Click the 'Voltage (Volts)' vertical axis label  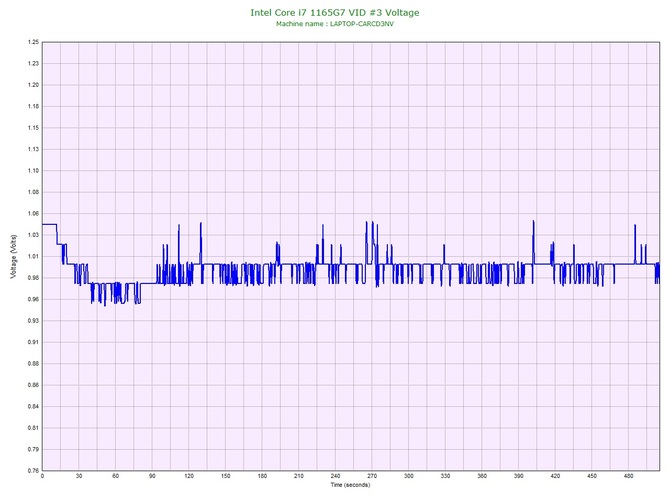(13, 257)
